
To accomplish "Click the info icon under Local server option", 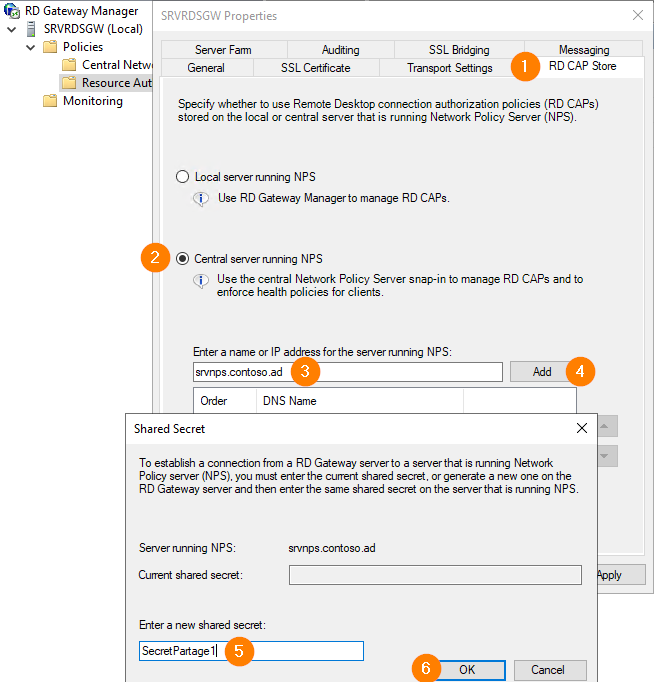I will click(x=201, y=198).
